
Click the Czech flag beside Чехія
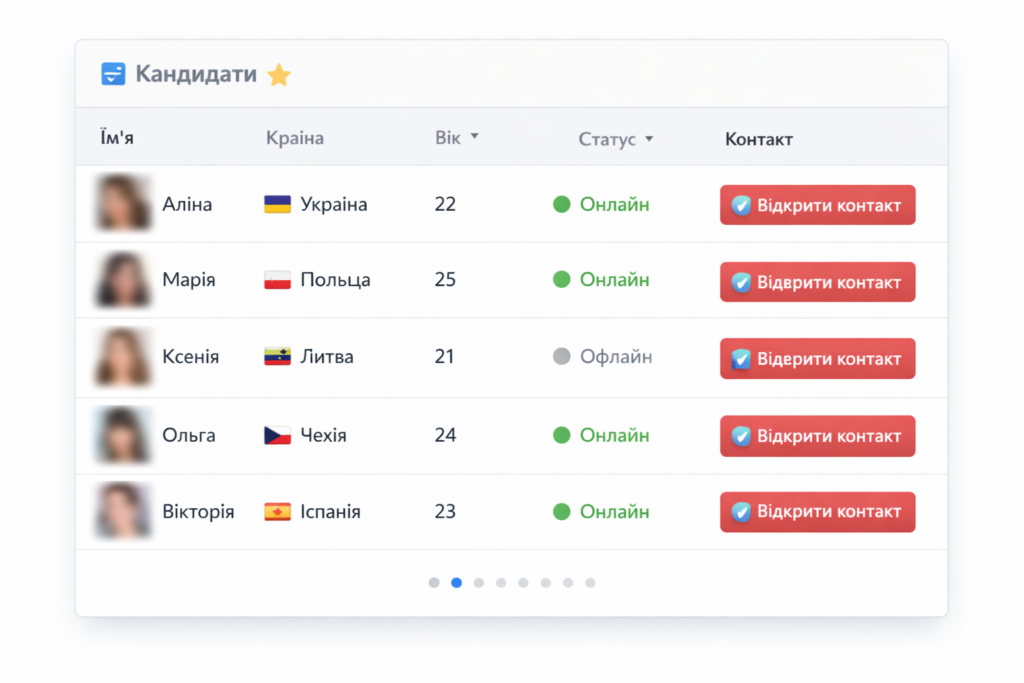click(x=277, y=435)
